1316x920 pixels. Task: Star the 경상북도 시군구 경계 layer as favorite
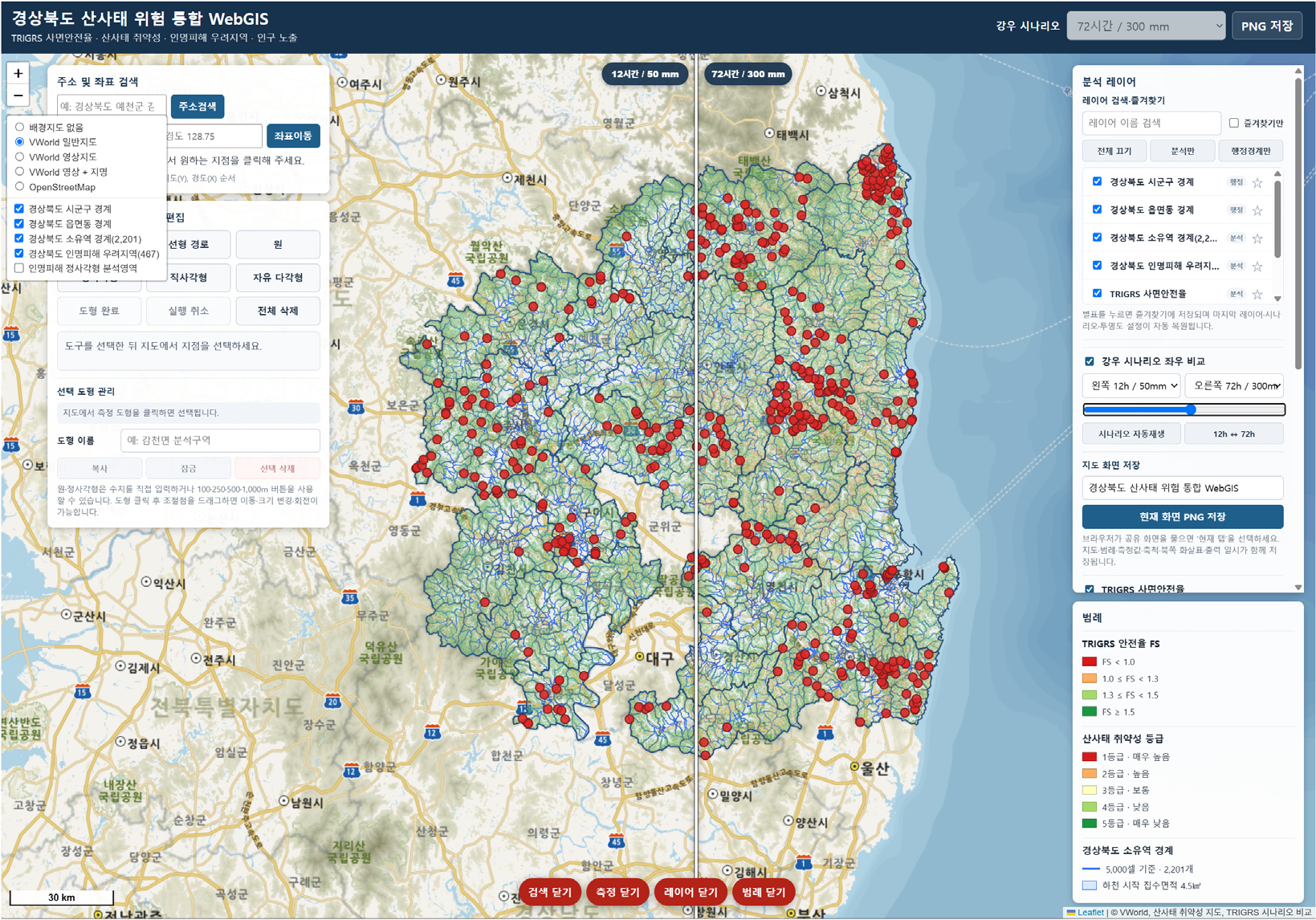coord(1257,183)
